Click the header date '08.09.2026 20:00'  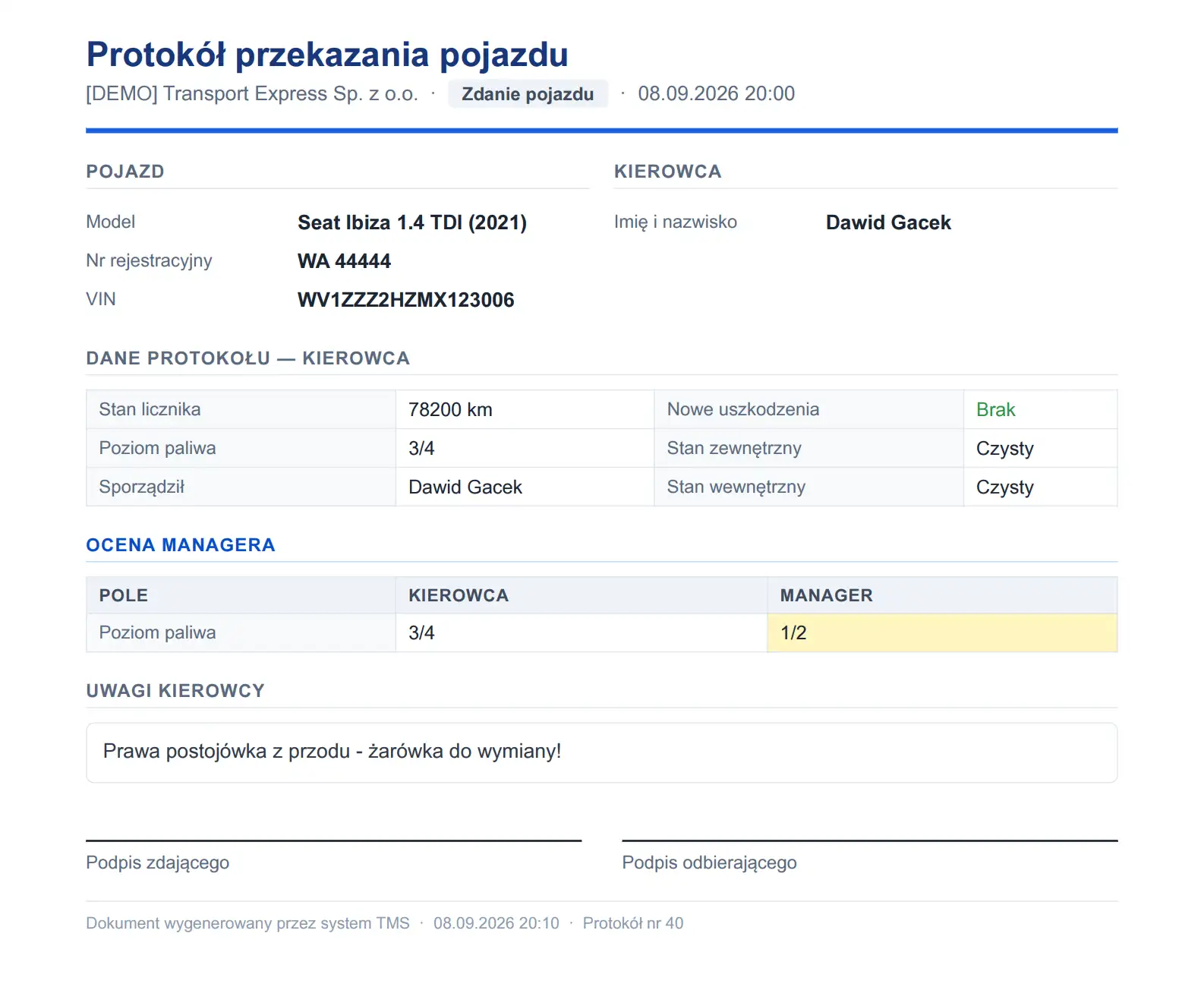(716, 94)
